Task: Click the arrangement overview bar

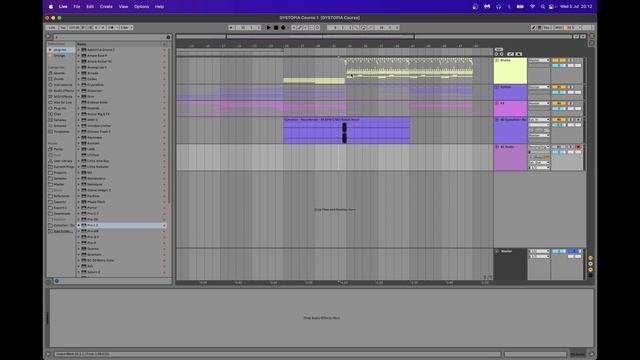Action: pyautogui.click(x=373, y=37)
